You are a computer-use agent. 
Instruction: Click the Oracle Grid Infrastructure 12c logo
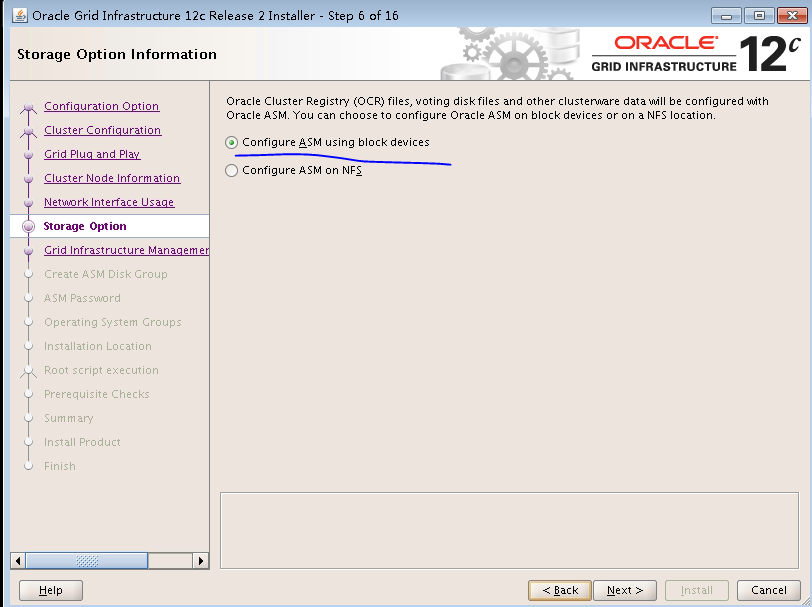click(696, 54)
